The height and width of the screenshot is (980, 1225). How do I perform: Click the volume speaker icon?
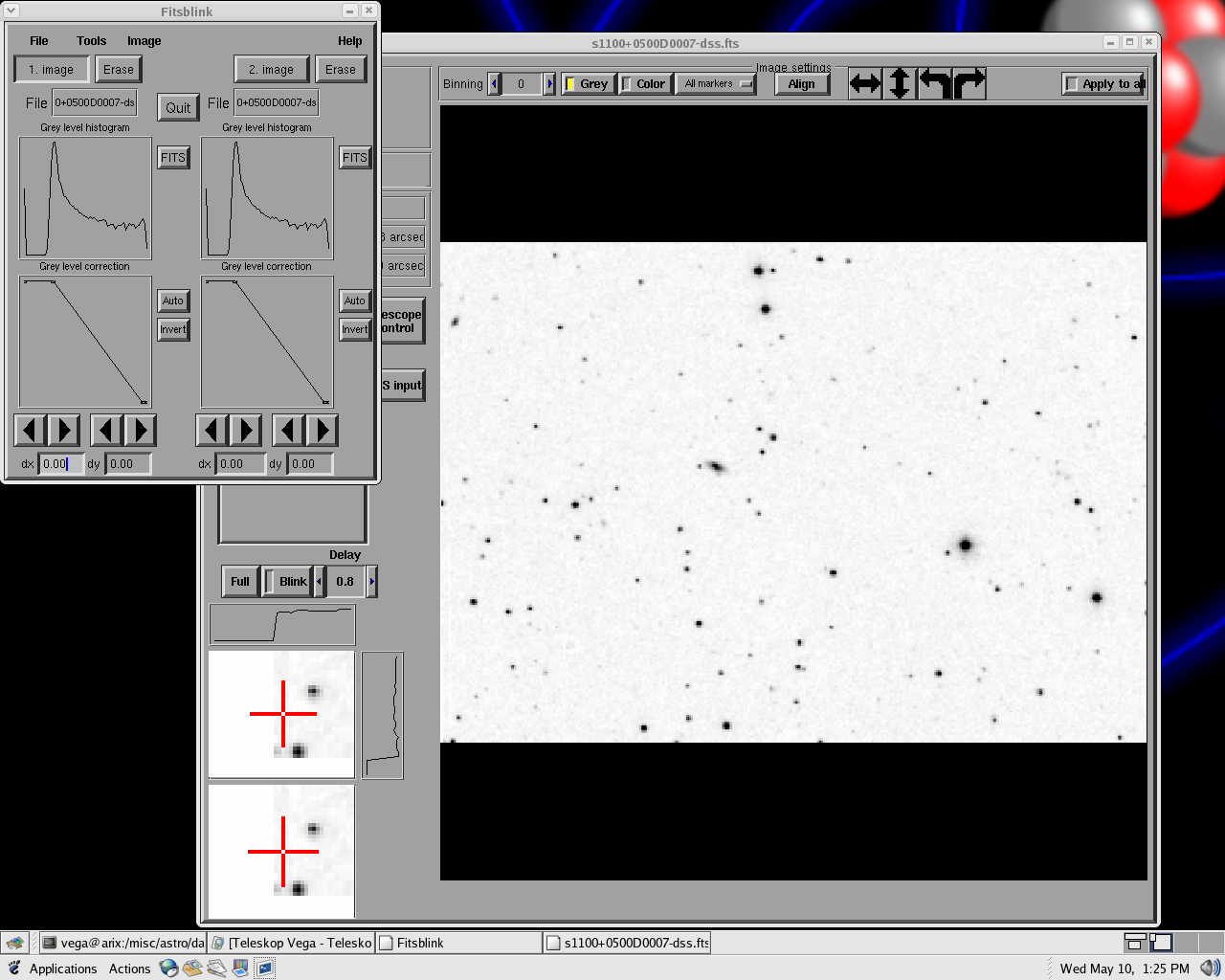1211,969
